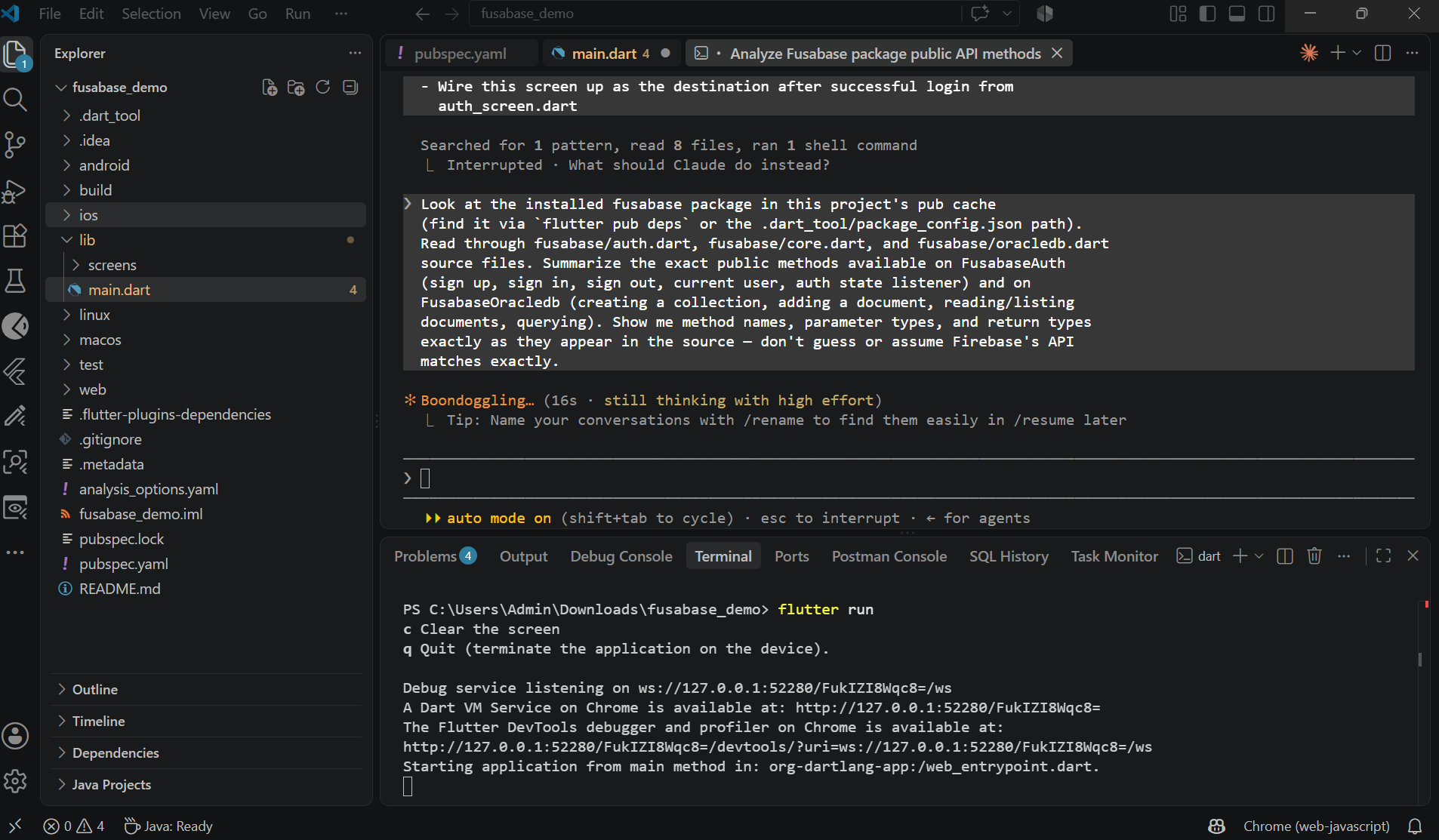Click Chrome (web-javascript) device selector
The image size is (1439, 840).
pyautogui.click(x=1316, y=826)
